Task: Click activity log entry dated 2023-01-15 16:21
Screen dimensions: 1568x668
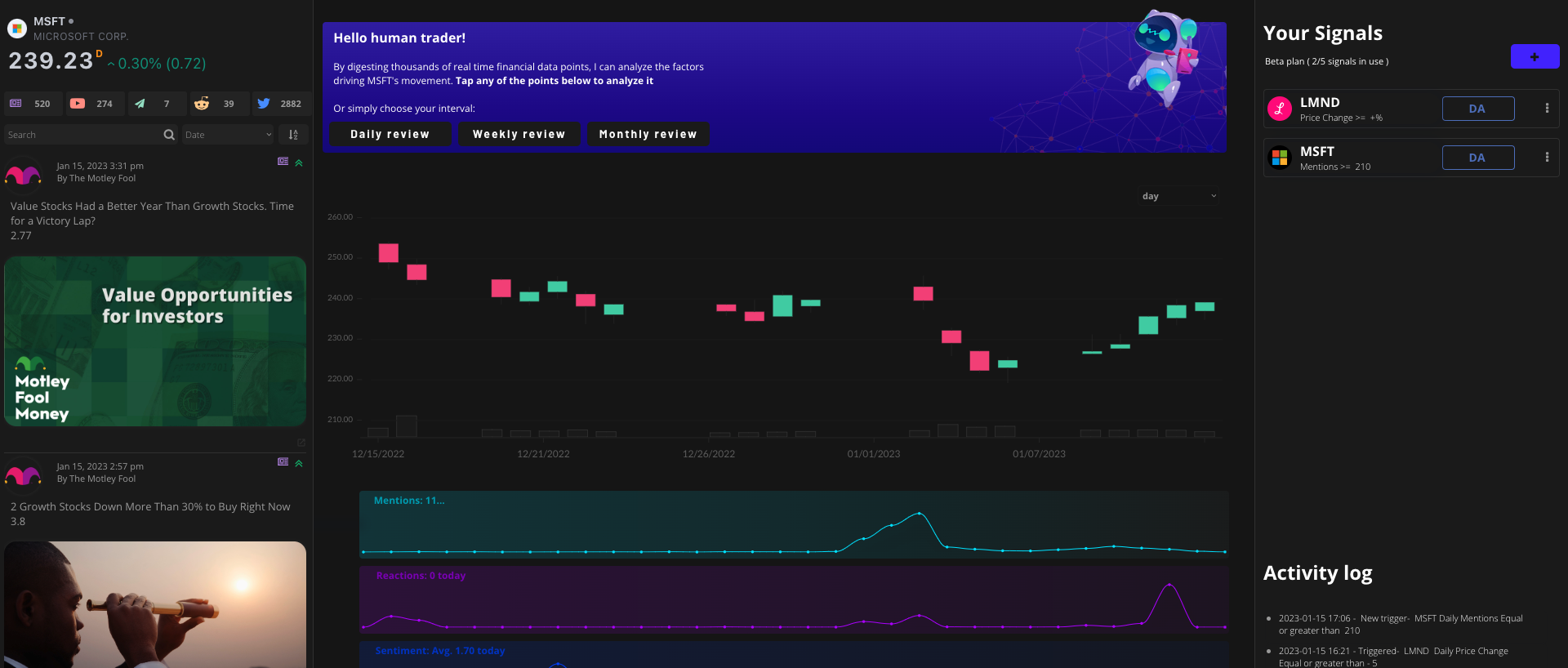Action: [1393, 657]
